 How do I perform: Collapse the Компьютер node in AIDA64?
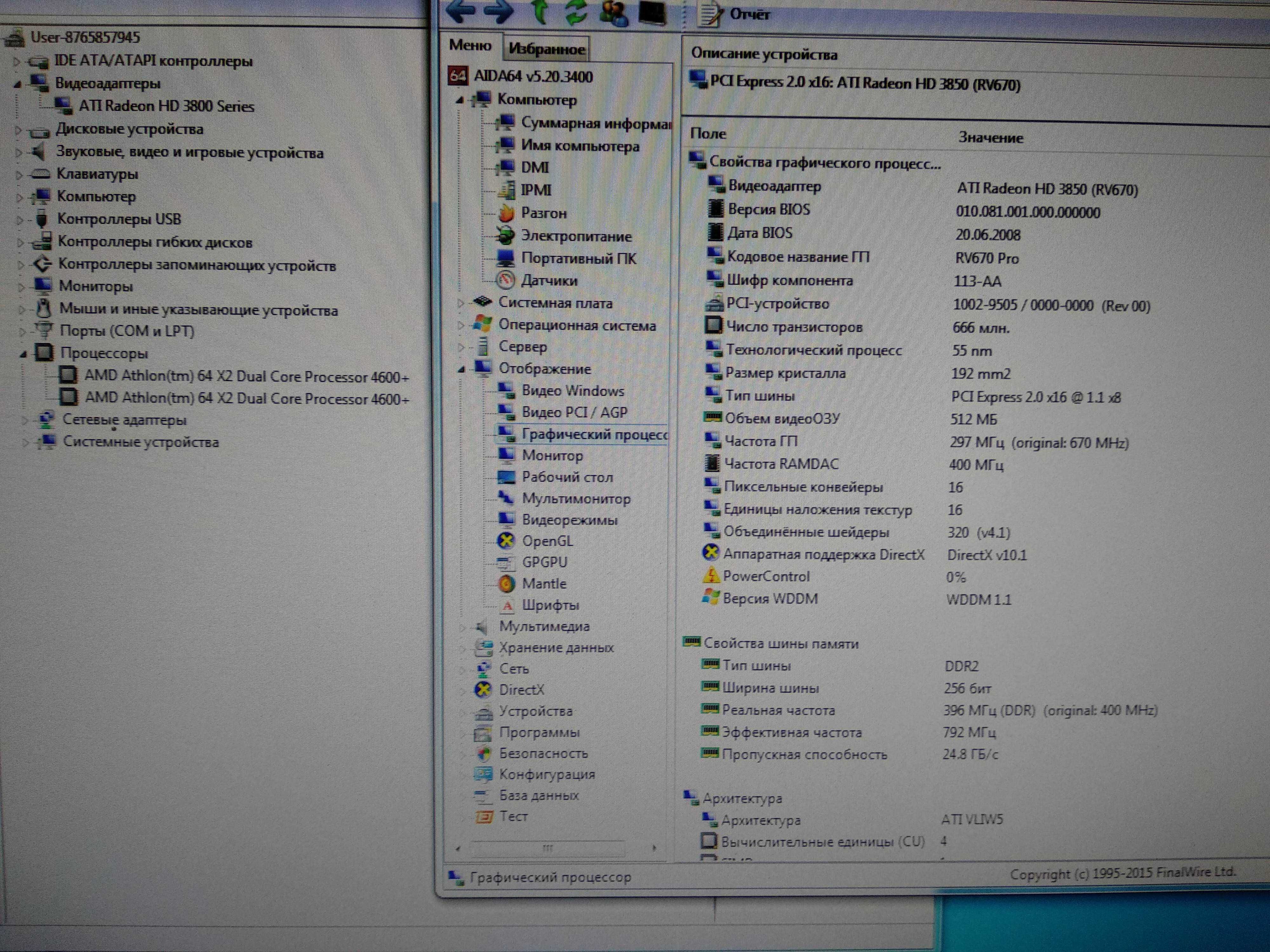(x=459, y=100)
